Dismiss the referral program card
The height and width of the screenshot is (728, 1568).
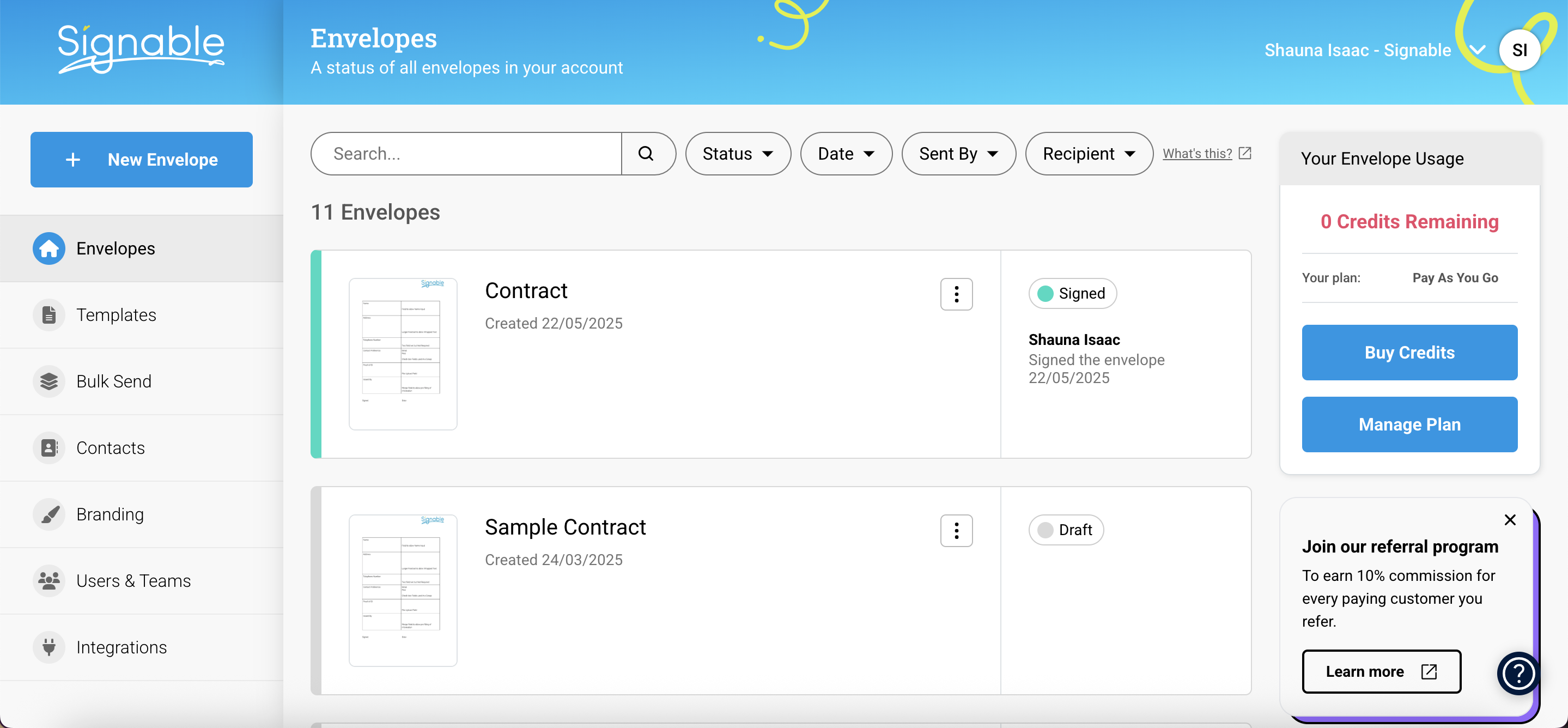point(1510,520)
